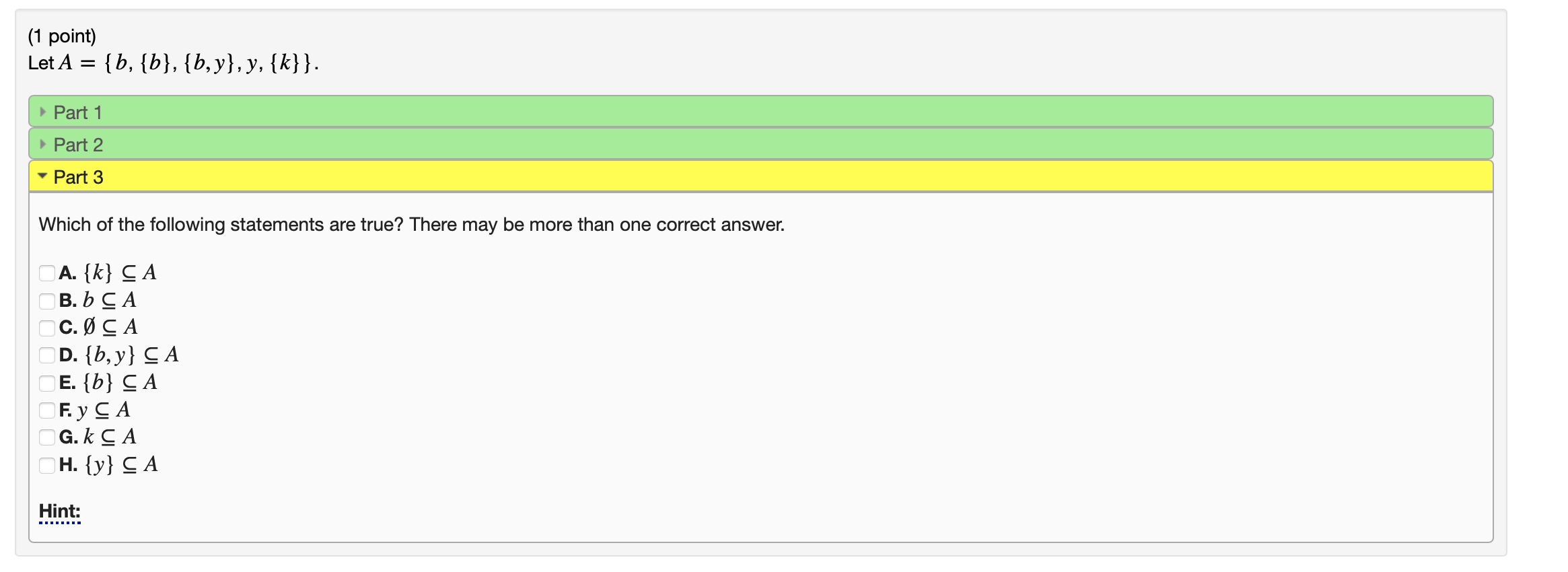Click the disclosure triangle beside Part 2
The image size is (1568, 572).
pyautogui.click(x=42, y=144)
